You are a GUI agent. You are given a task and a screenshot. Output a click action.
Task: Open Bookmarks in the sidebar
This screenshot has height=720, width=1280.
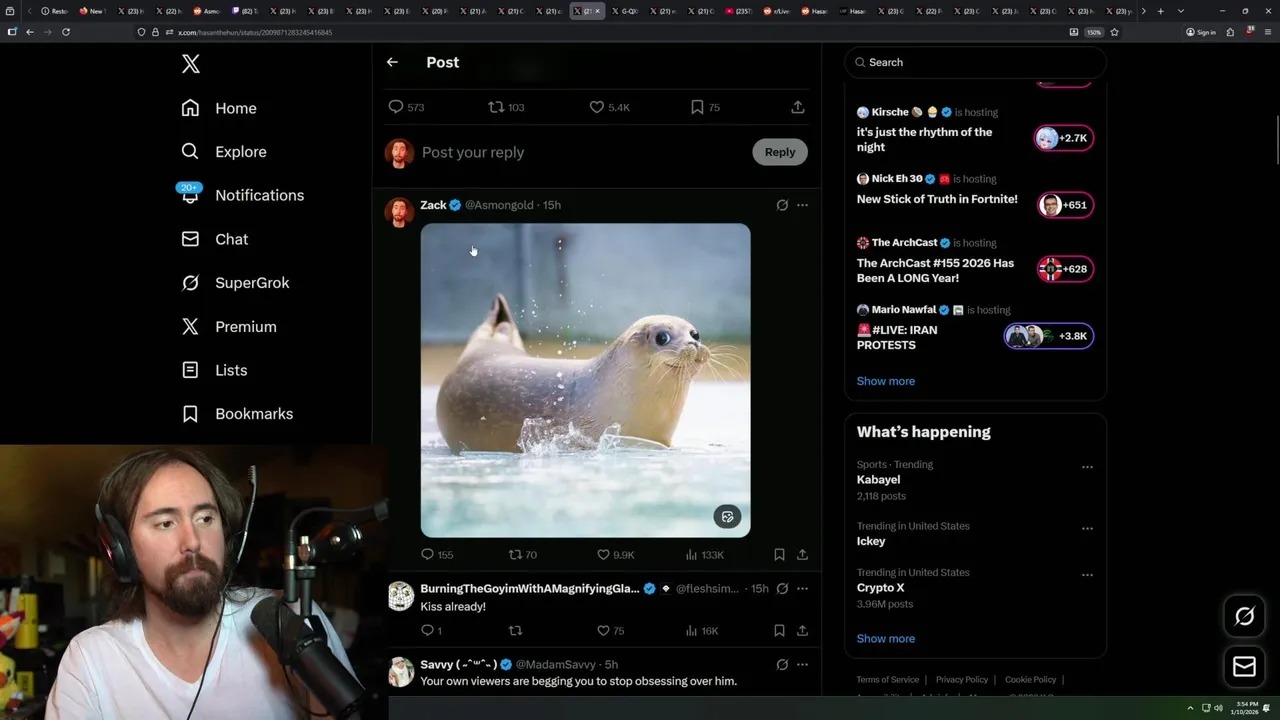tap(237, 414)
